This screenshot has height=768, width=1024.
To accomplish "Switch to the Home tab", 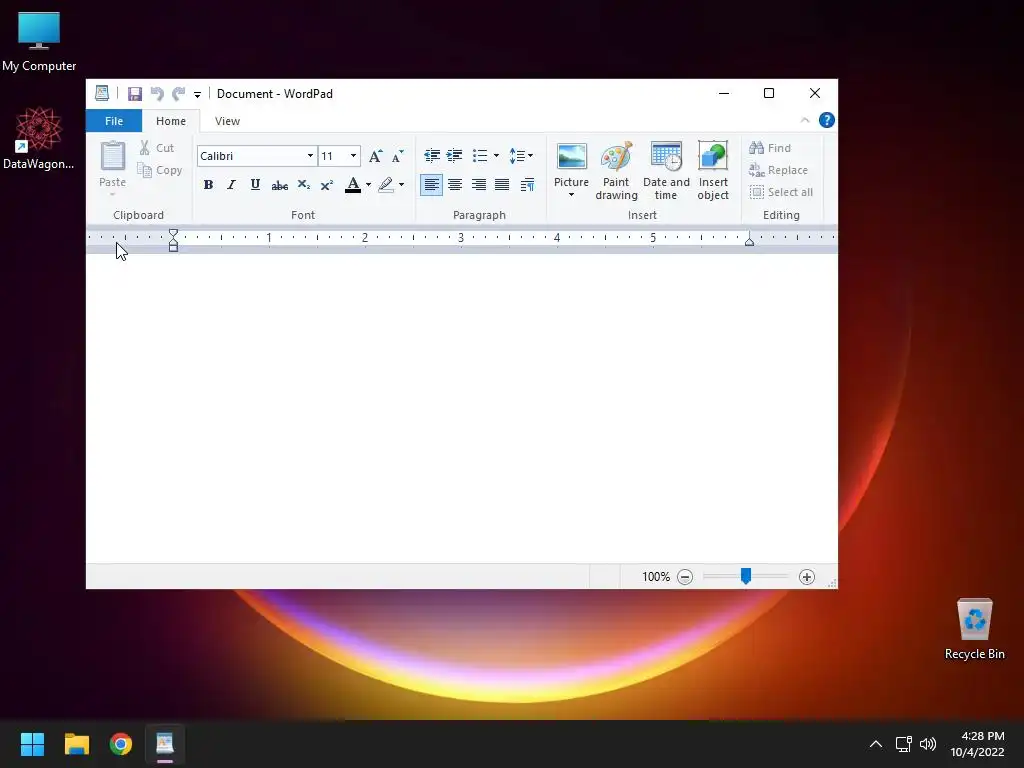I will point(170,121).
